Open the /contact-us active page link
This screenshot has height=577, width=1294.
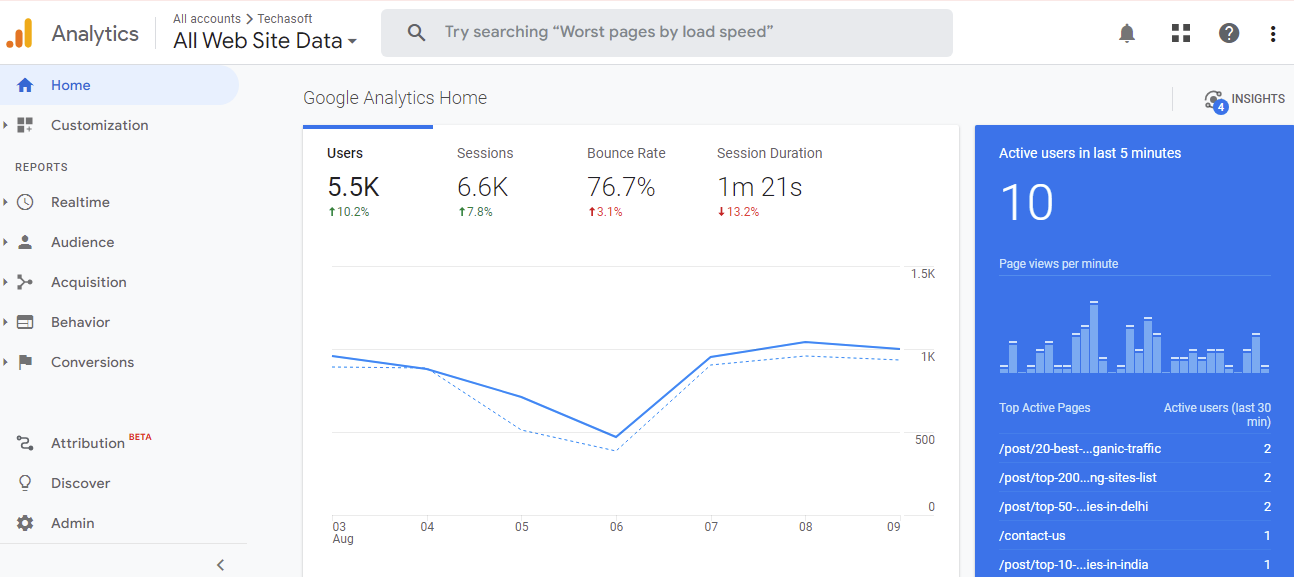click(x=1032, y=535)
